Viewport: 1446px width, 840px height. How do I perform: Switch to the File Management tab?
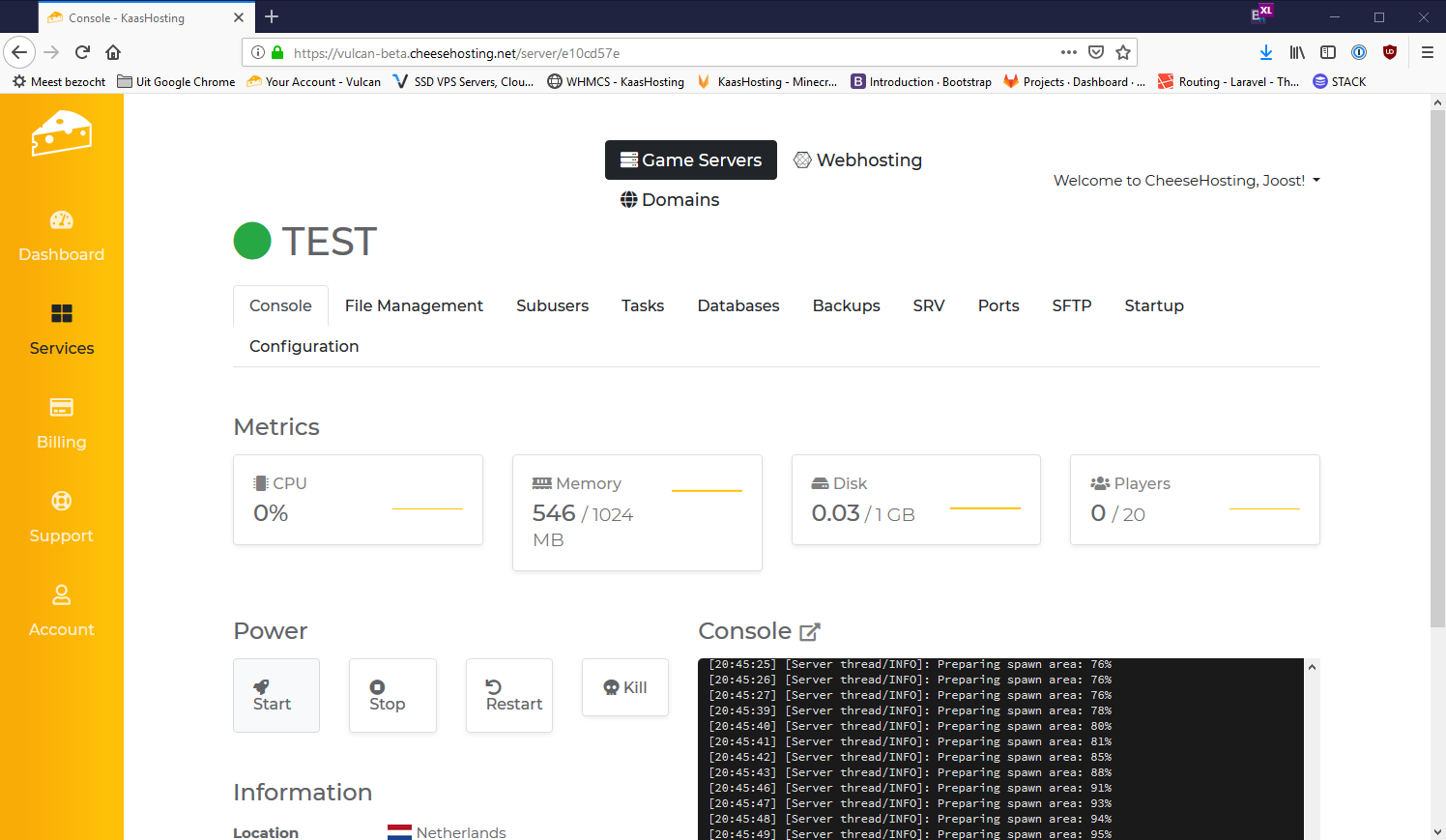pos(414,305)
